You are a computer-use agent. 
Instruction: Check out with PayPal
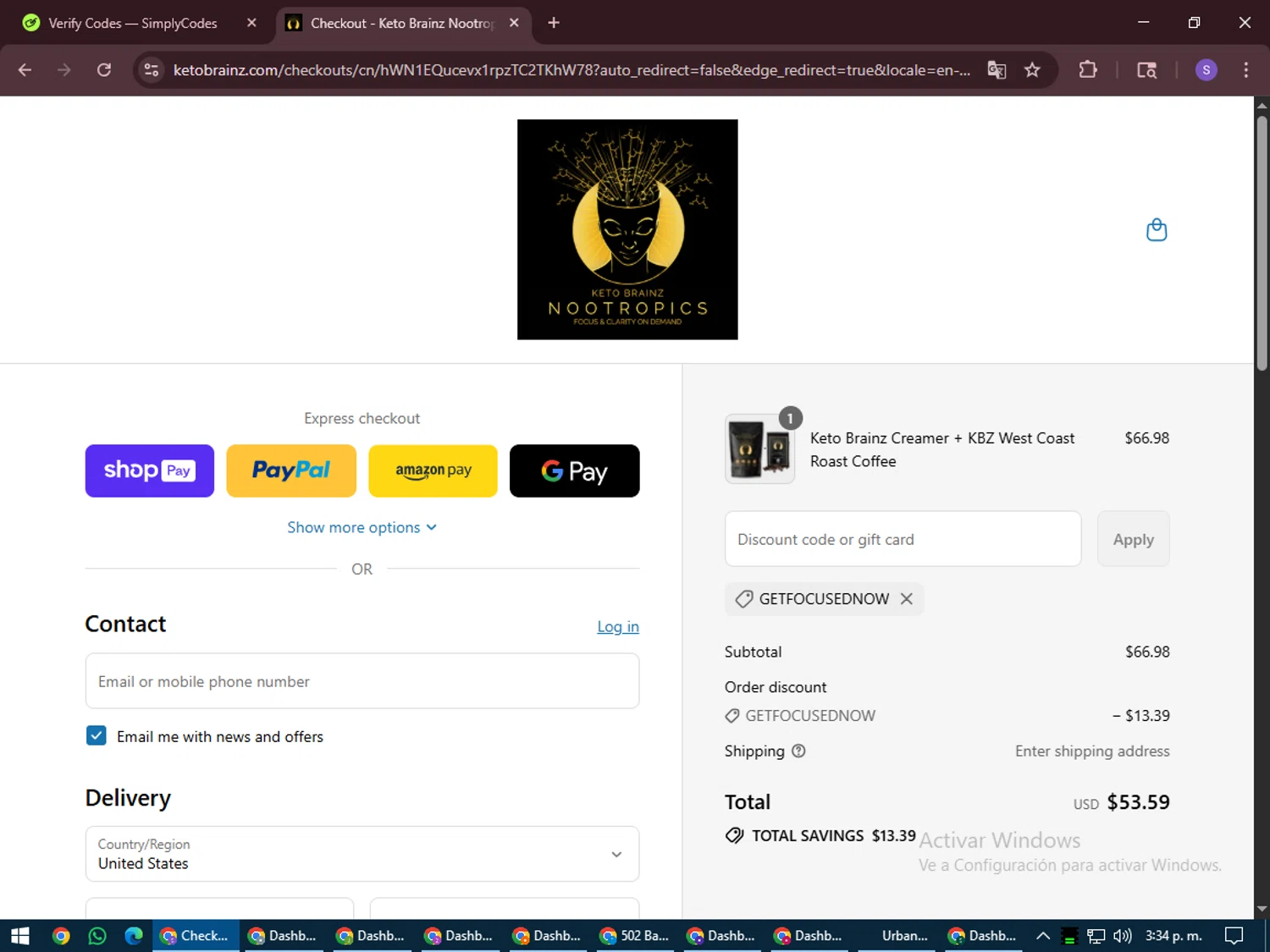[291, 470]
